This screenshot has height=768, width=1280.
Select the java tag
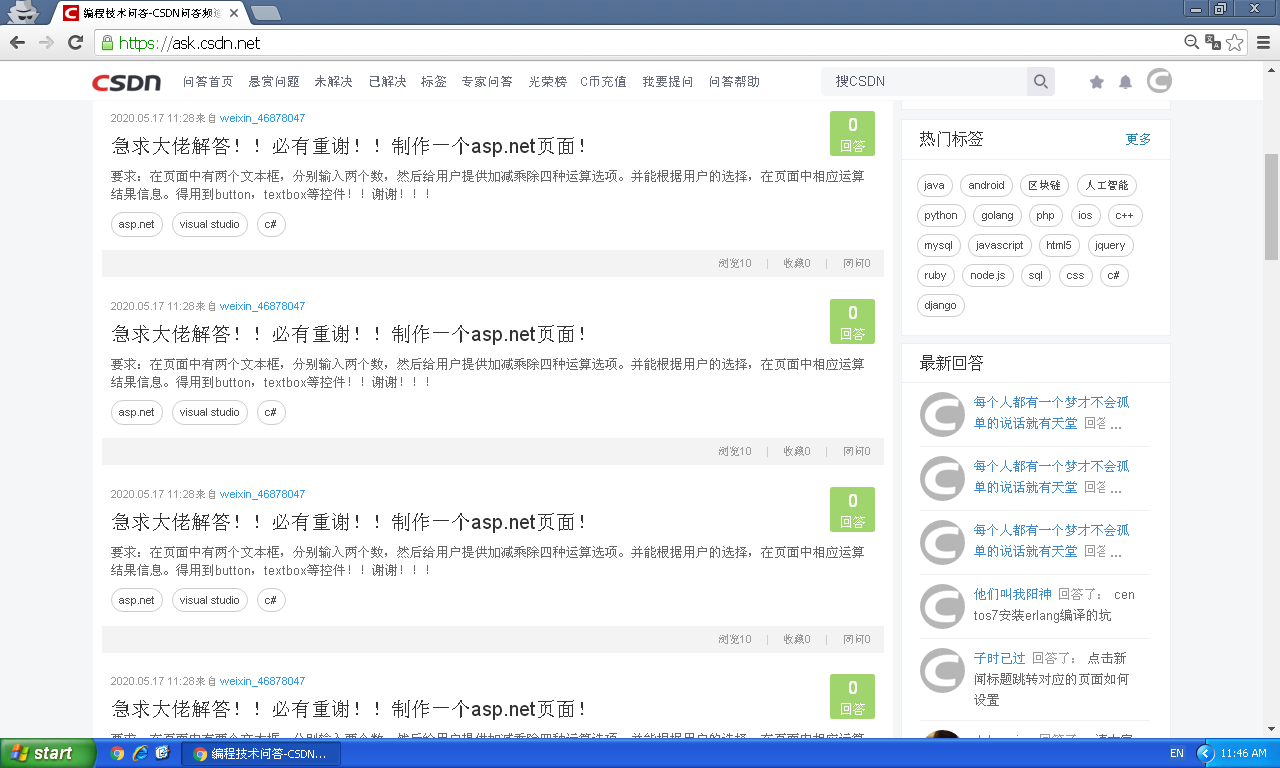[x=934, y=185]
